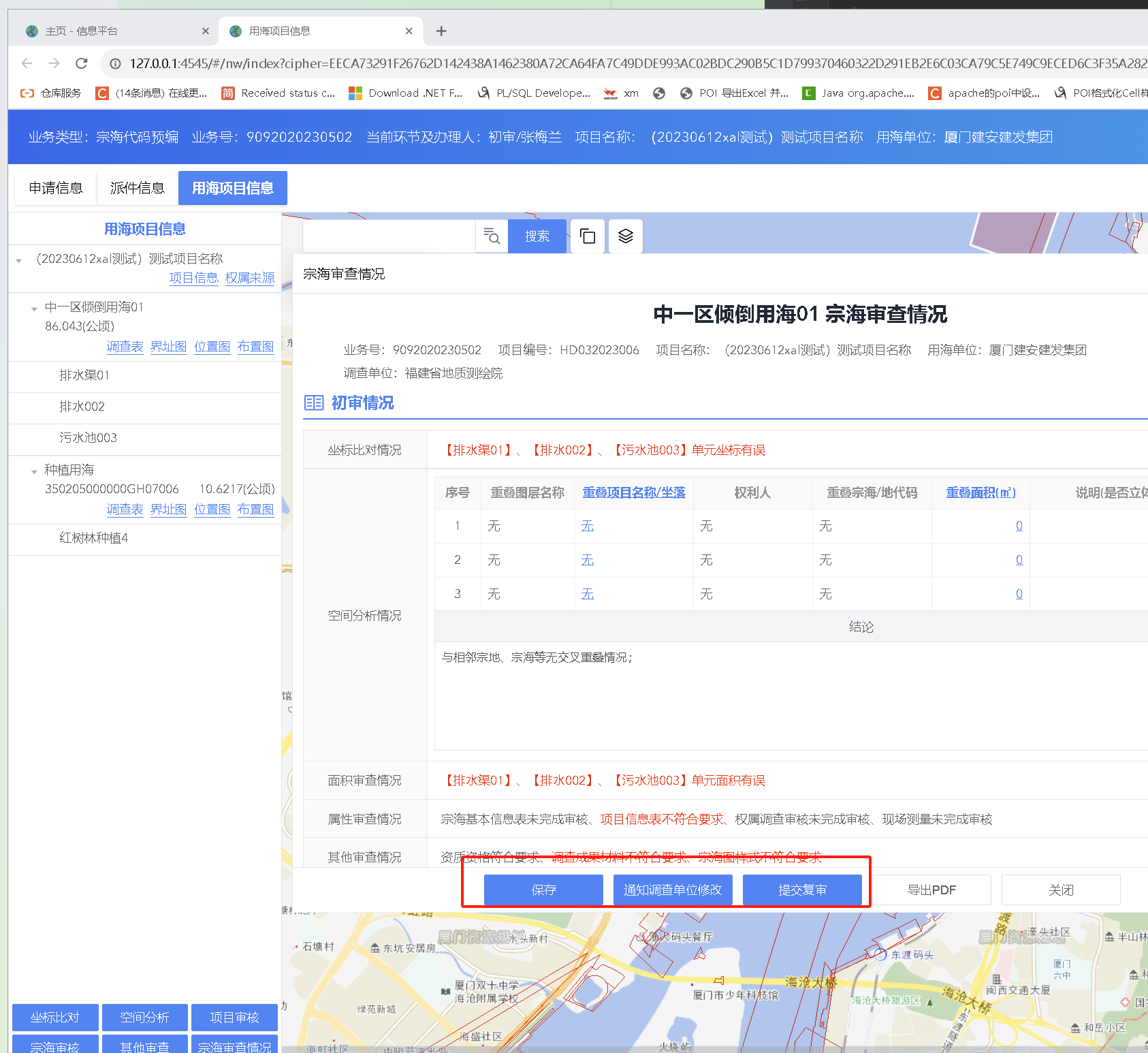
Task: Reload the page with the refresh icon
Action: [82, 63]
